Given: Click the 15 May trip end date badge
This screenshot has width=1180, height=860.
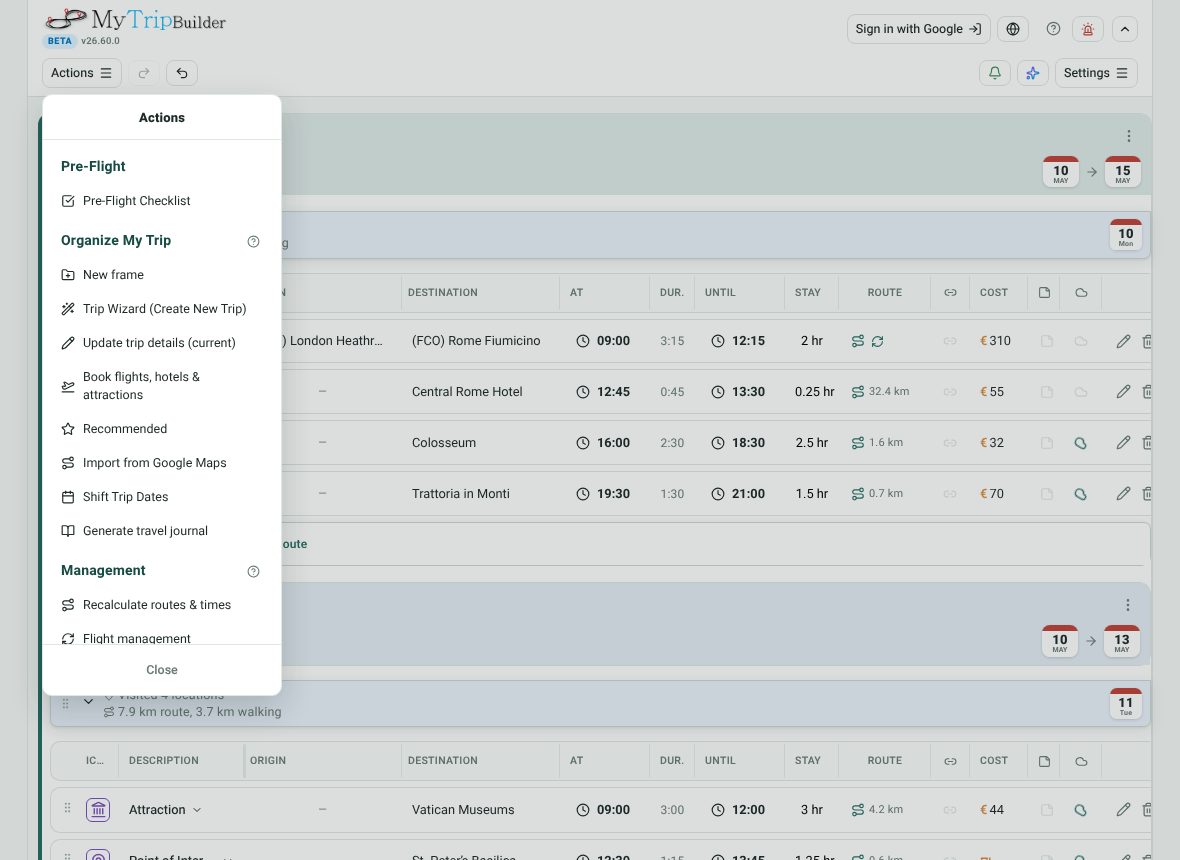Looking at the screenshot, I should 1122,172.
